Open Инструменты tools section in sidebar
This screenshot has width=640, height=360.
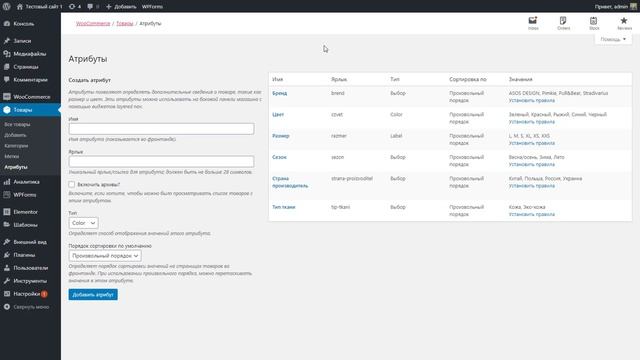[x=30, y=281]
